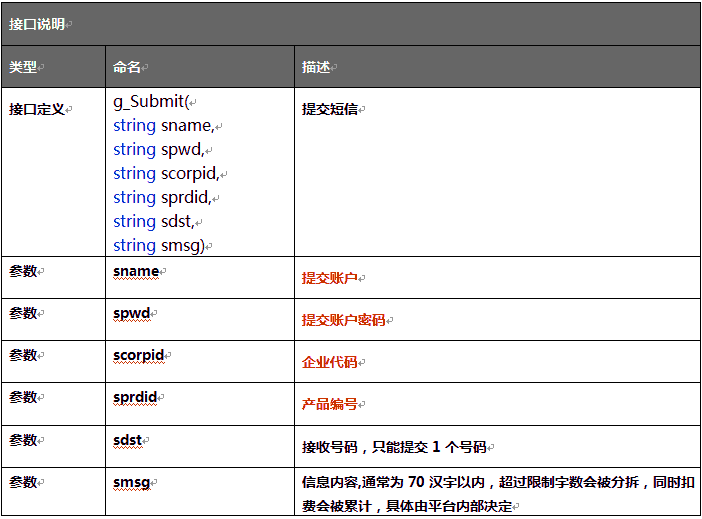This screenshot has height=519, width=702.
Task: Click the 提交短信 description text
Action: coord(330,109)
